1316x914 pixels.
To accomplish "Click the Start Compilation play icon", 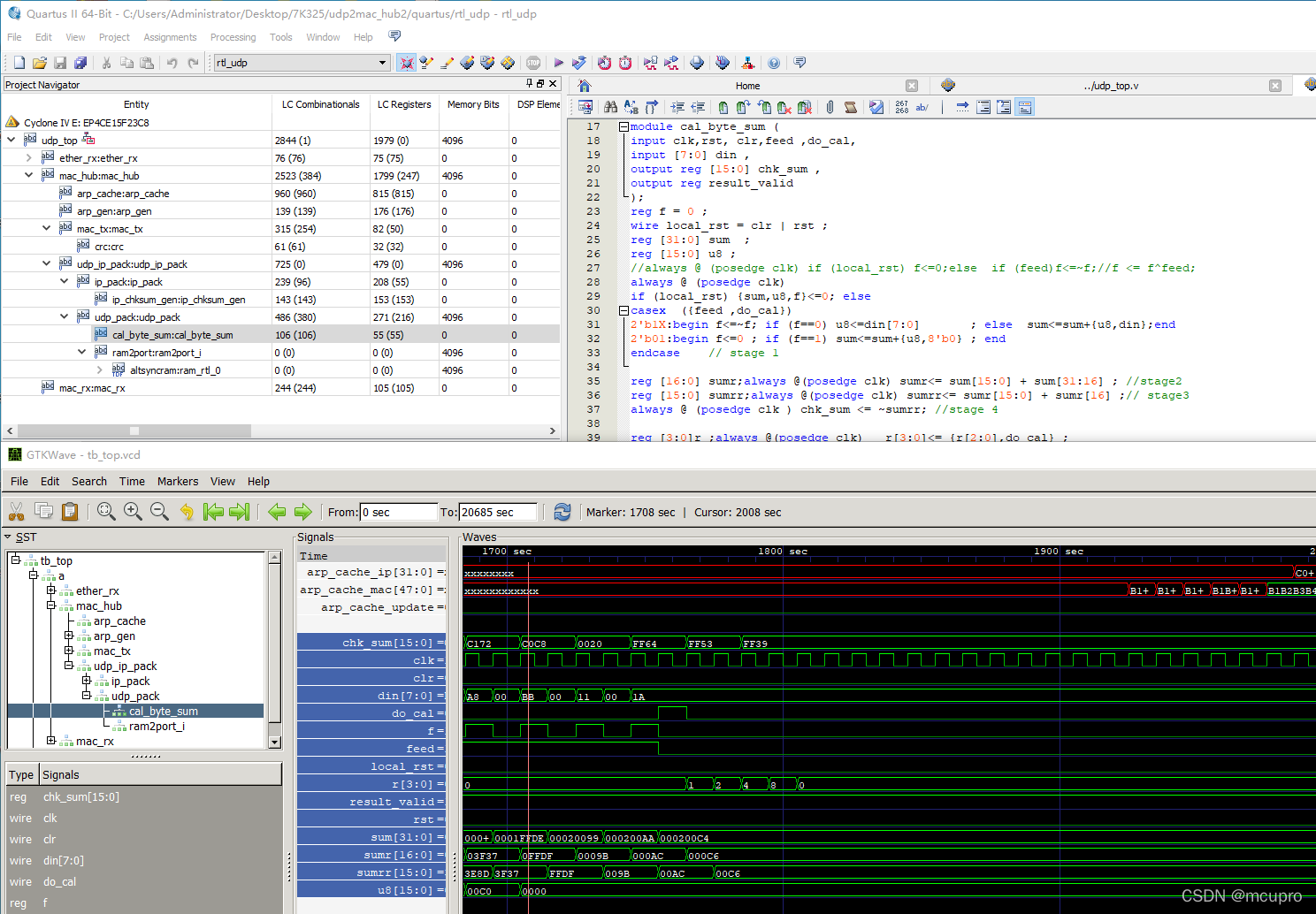I will [558, 63].
